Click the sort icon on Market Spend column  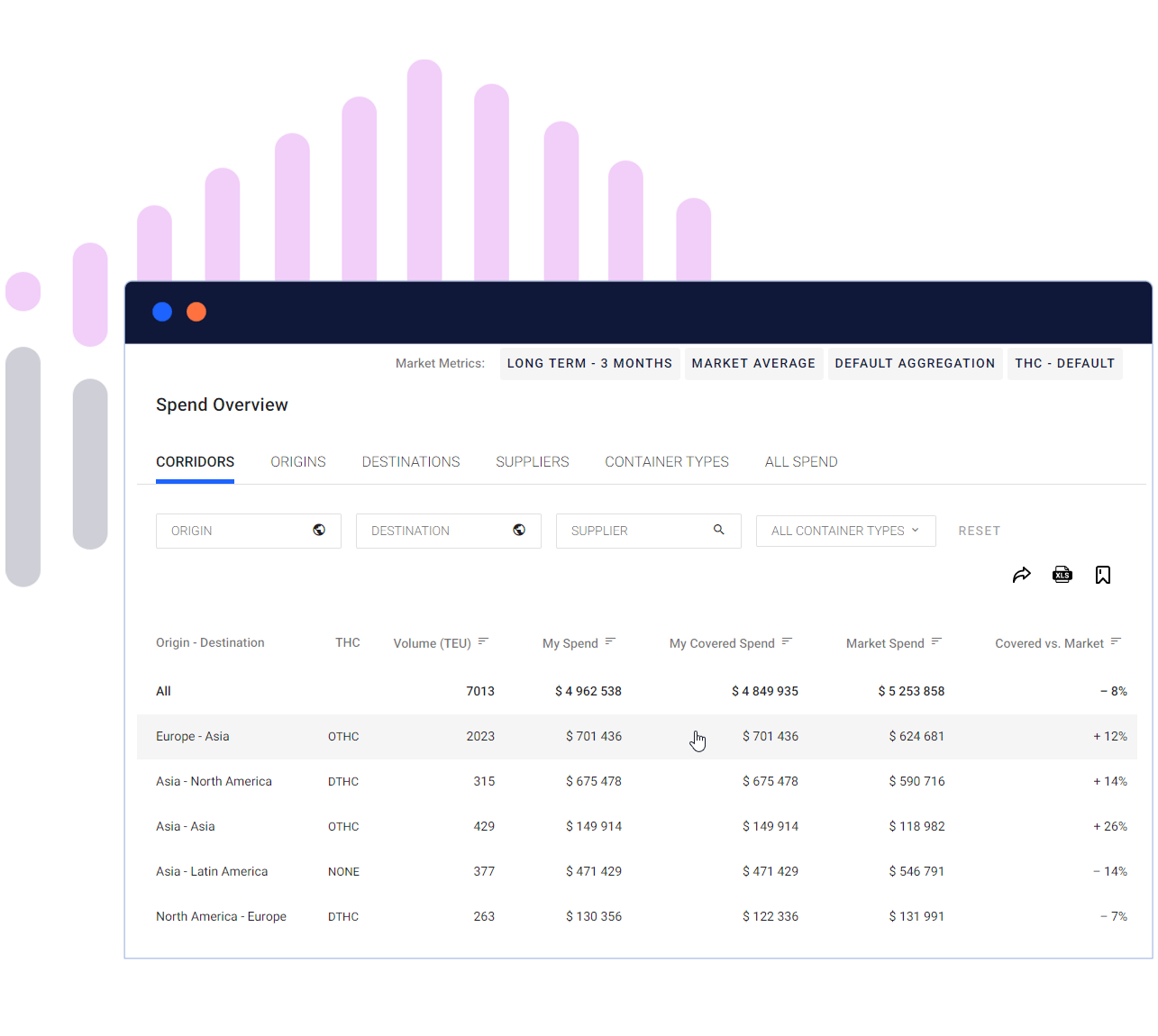point(937,642)
